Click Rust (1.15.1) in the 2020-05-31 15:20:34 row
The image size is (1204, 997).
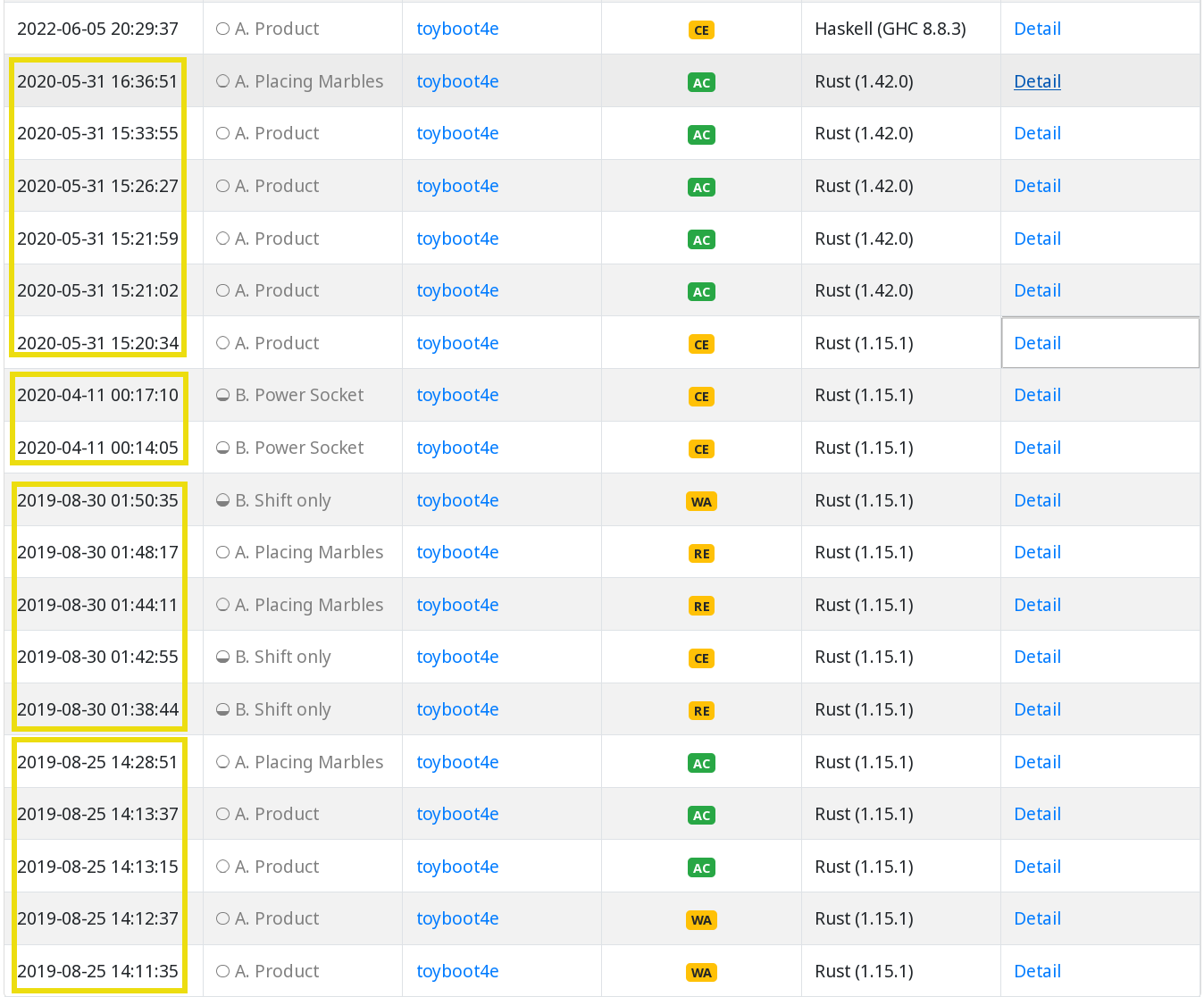click(864, 343)
